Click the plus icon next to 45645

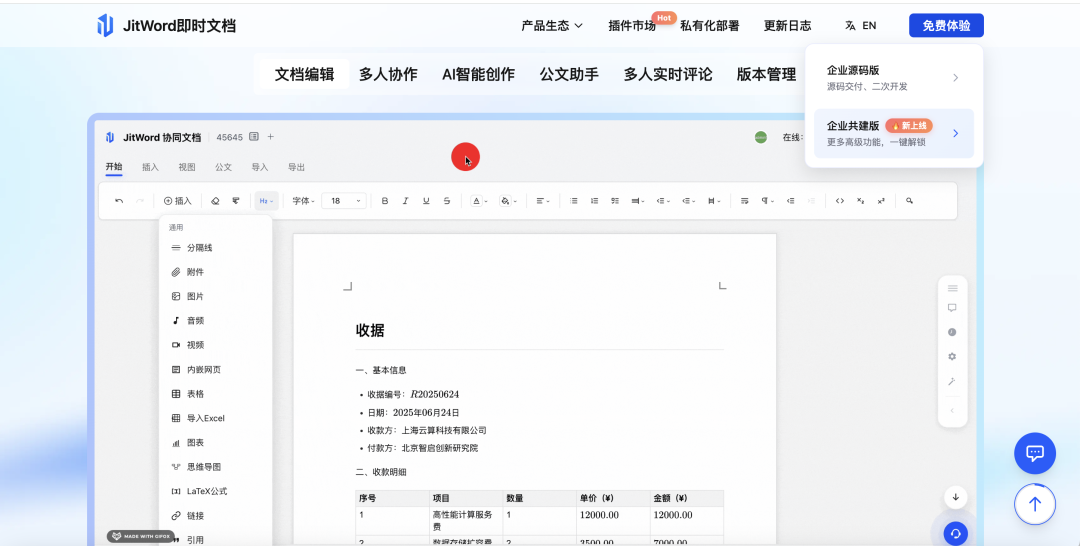tap(271, 137)
